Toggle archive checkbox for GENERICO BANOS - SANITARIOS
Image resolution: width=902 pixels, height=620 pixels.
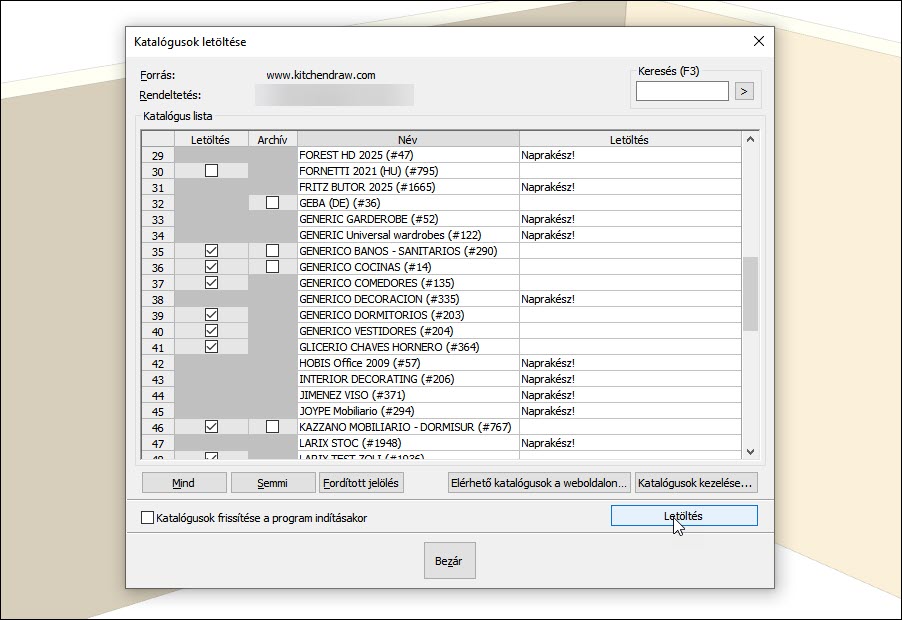272,251
